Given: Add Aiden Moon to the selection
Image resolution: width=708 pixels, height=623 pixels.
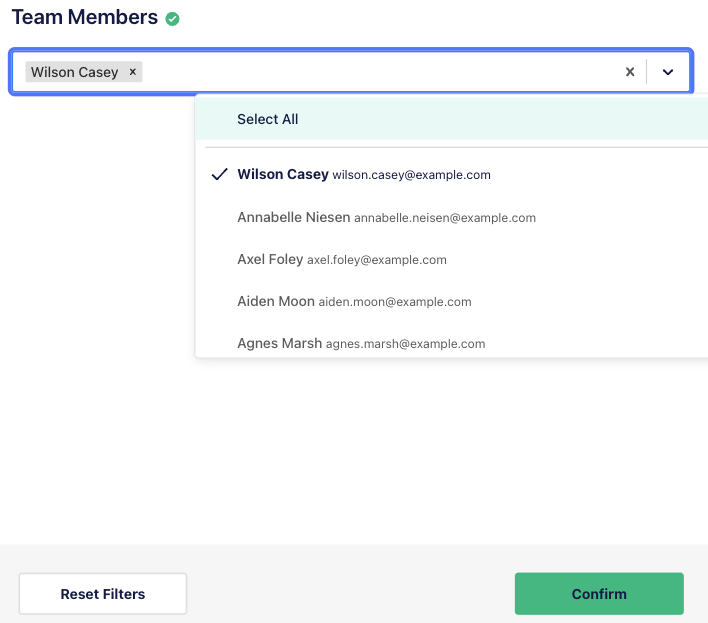Looking at the screenshot, I should click(276, 301).
